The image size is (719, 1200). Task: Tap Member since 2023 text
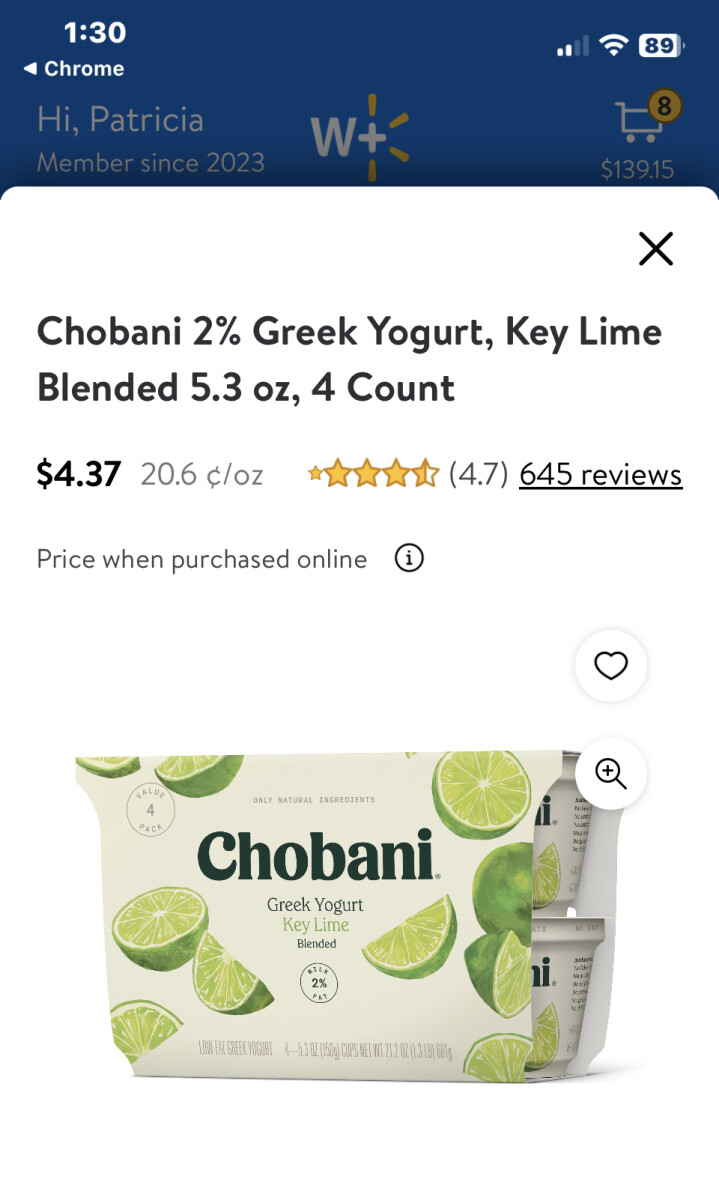(x=151, y=162)
